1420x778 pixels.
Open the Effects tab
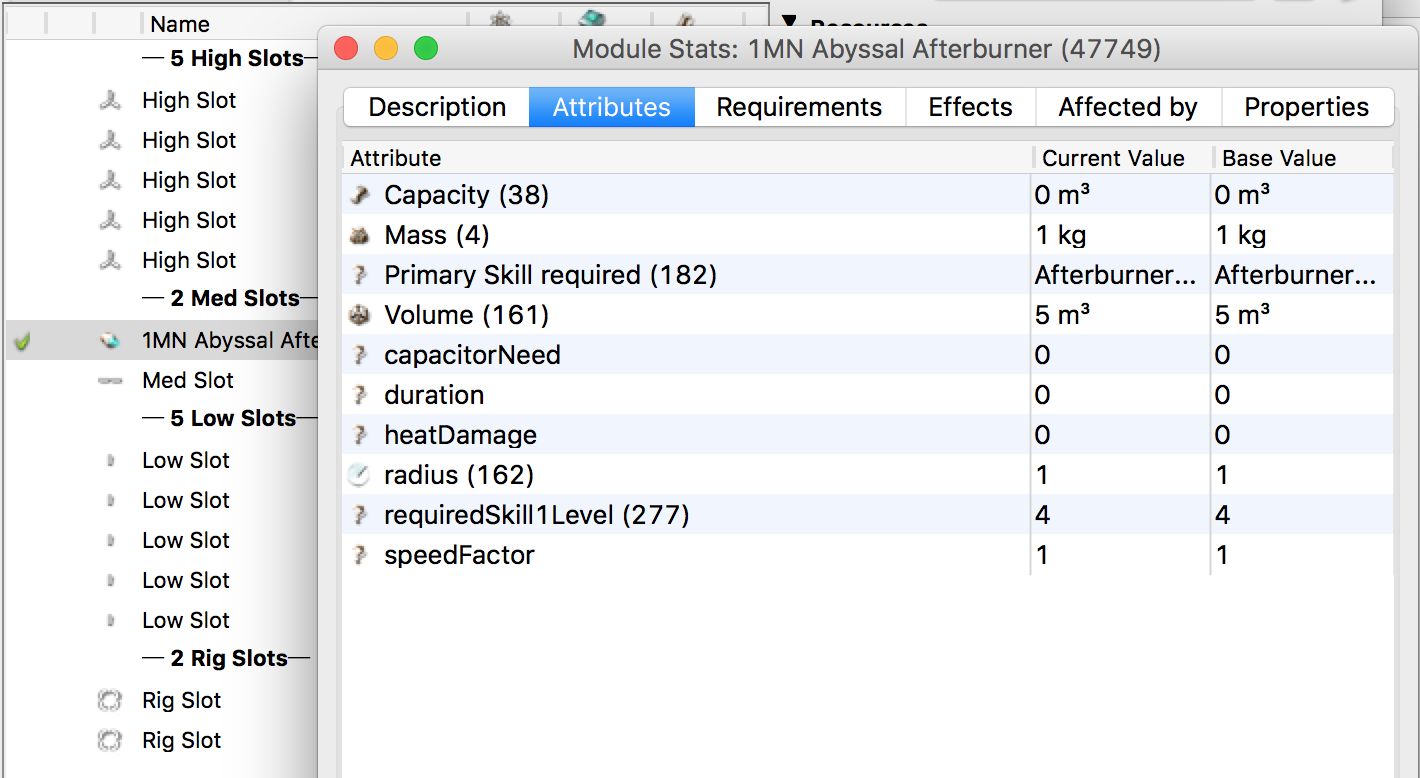pos(970,106)
